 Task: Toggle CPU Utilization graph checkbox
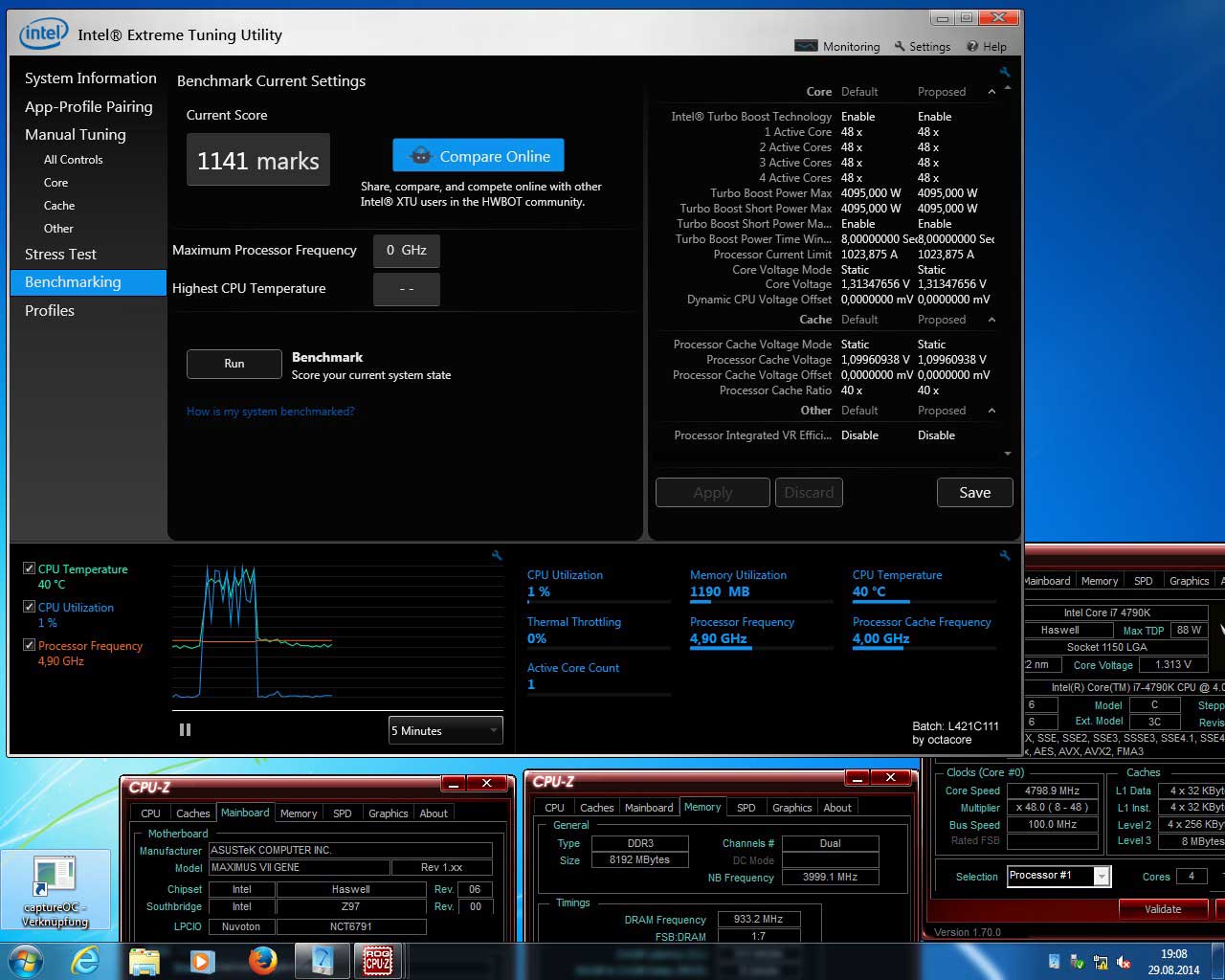pyautogui.click(x=29, y=607)
